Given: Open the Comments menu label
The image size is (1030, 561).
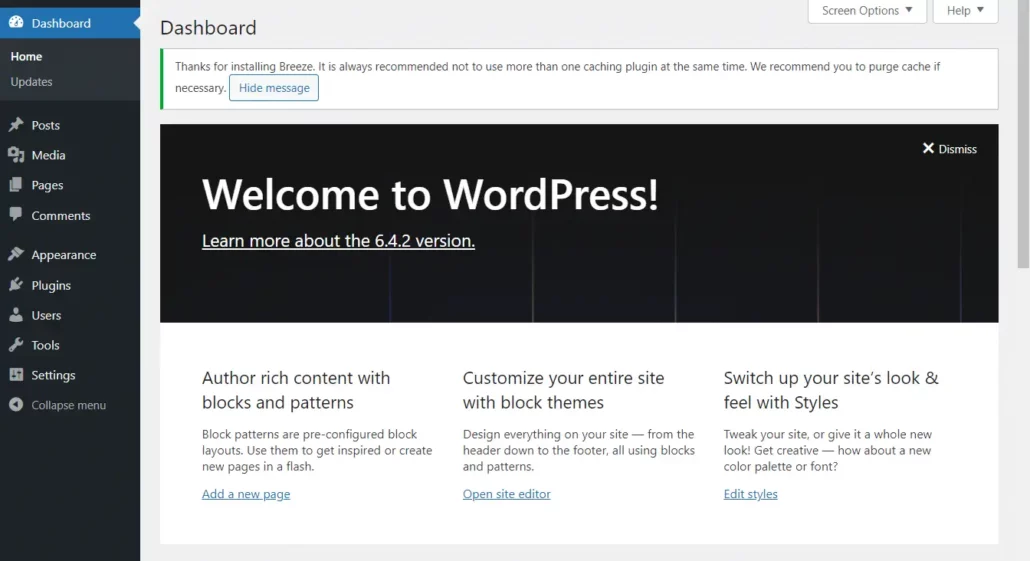Looking at the screenshot, I should tap(60, 215).
